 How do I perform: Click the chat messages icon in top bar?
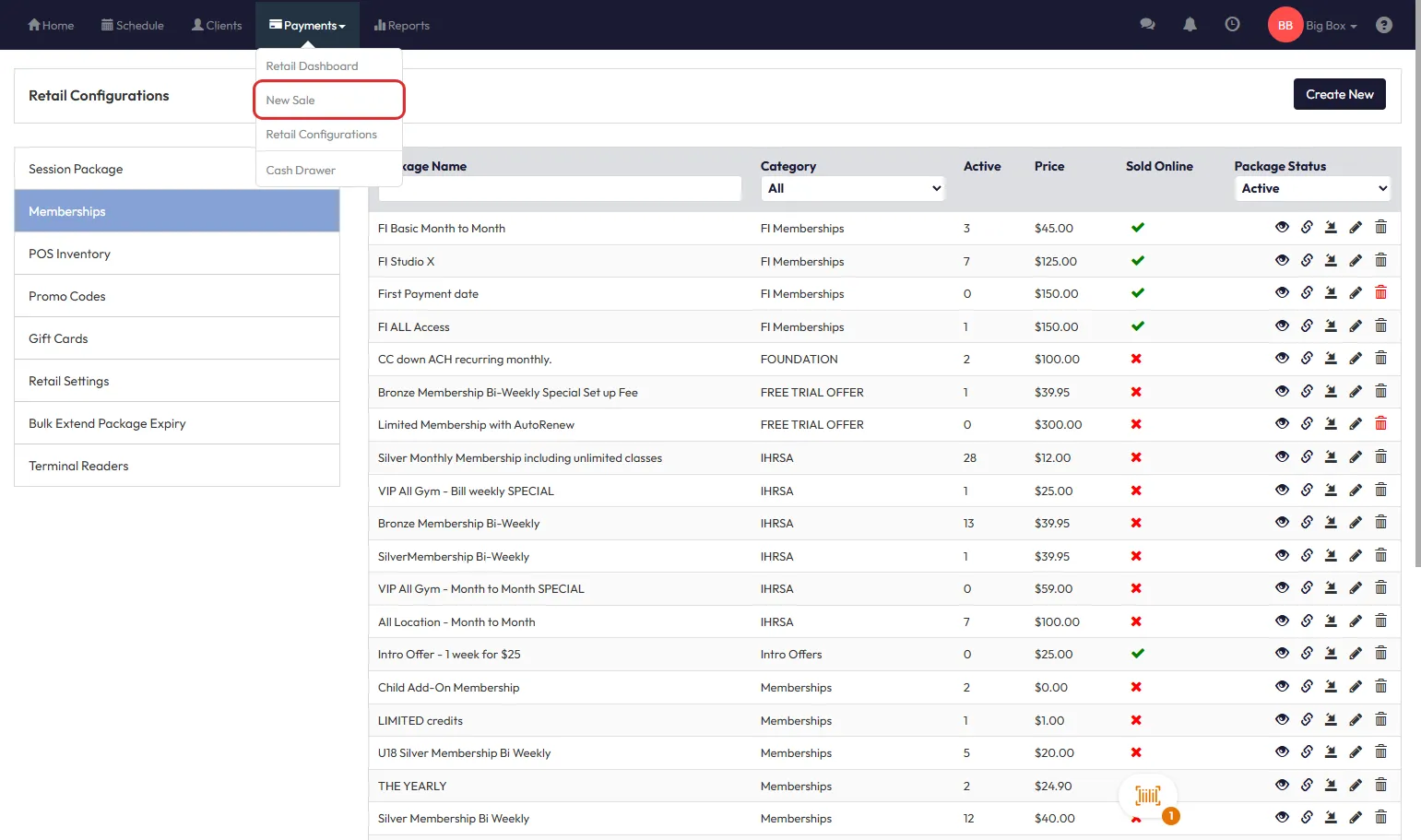(1147, 25)
